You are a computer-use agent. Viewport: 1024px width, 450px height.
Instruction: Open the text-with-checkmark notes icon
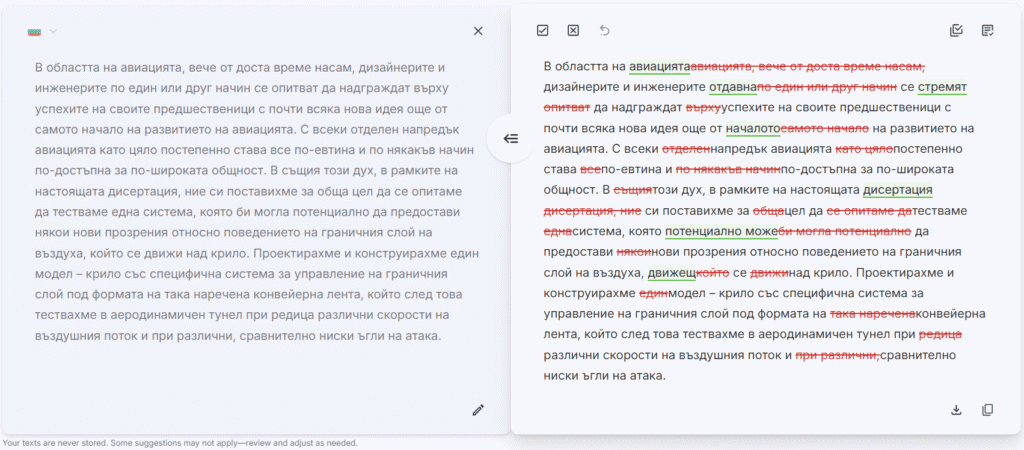pos(988,31)
